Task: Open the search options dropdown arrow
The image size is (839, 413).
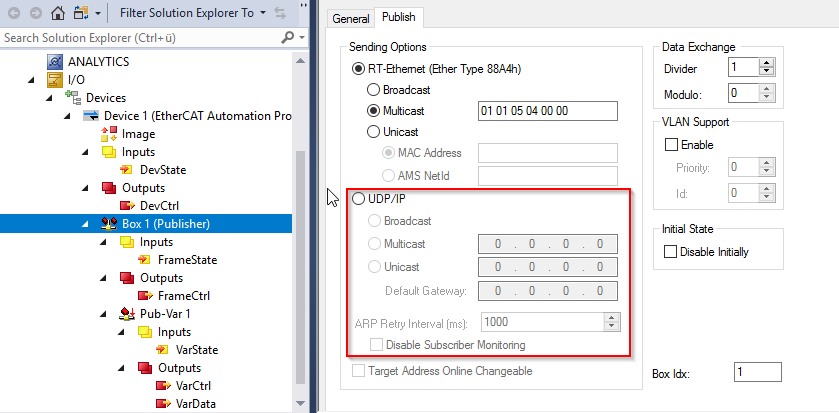Action: pyautogui.click(x=302, y=38)
